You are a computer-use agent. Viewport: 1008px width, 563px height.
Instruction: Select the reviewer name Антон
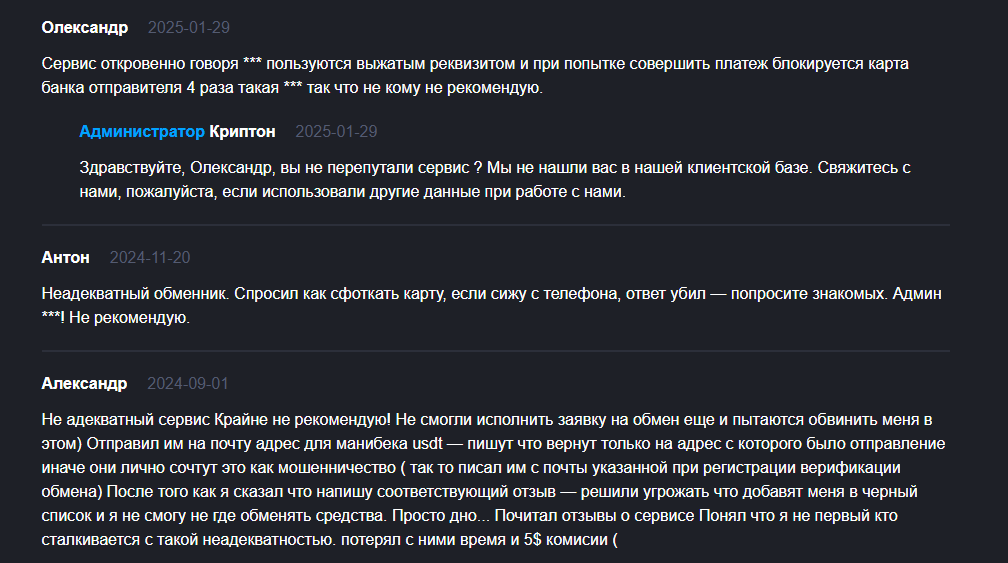tap(66, 258)
